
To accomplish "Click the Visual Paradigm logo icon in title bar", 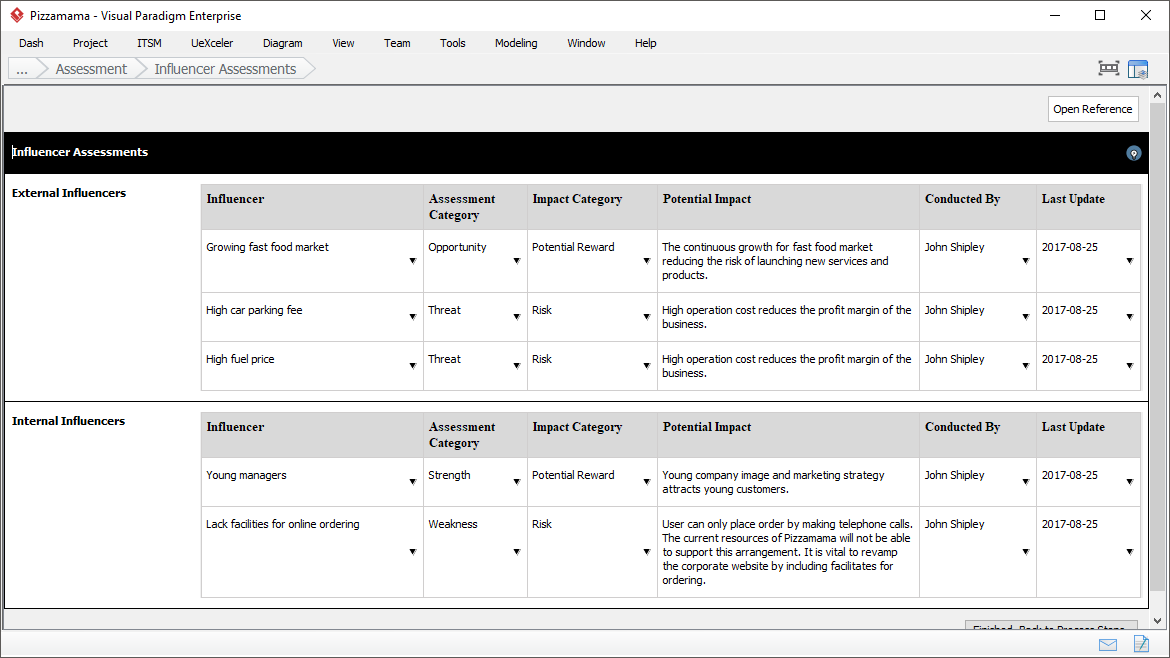I will point(16,16).
